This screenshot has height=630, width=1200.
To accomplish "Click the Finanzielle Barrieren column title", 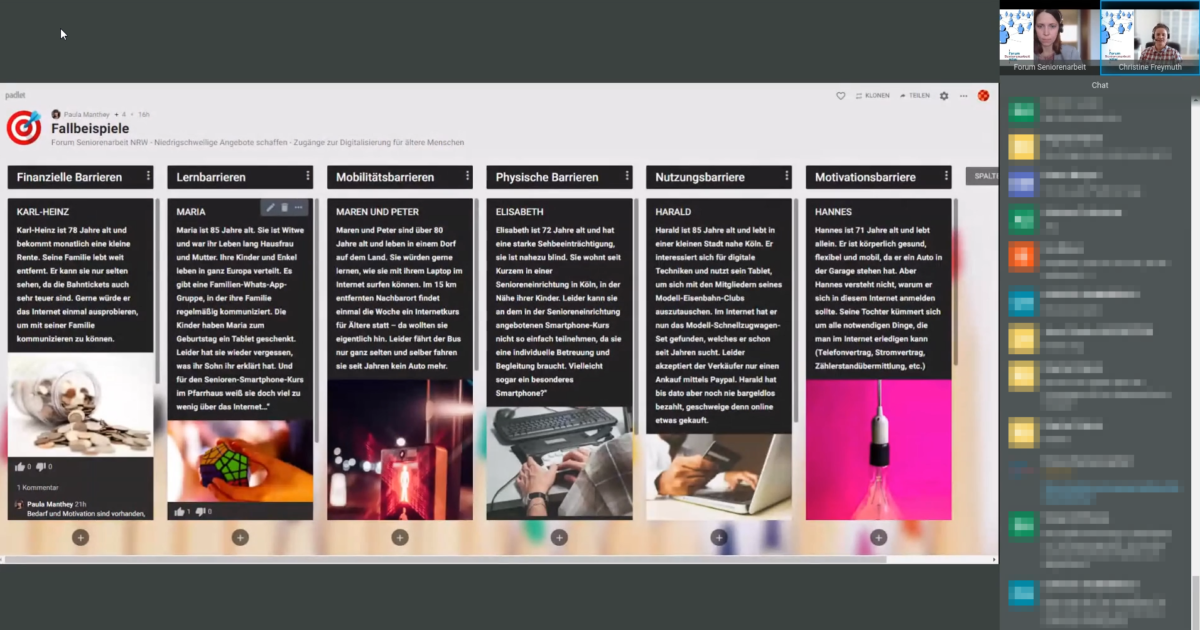I will tap(69, 177).
